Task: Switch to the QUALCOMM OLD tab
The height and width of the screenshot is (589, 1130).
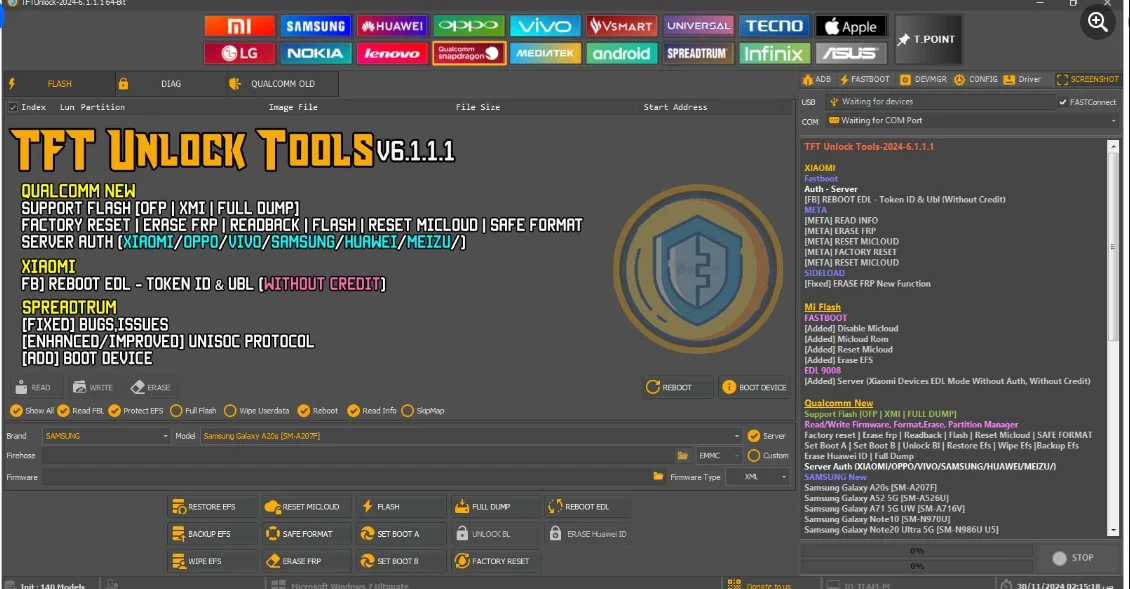Action: pyautogui.click(x=282, y=84)
